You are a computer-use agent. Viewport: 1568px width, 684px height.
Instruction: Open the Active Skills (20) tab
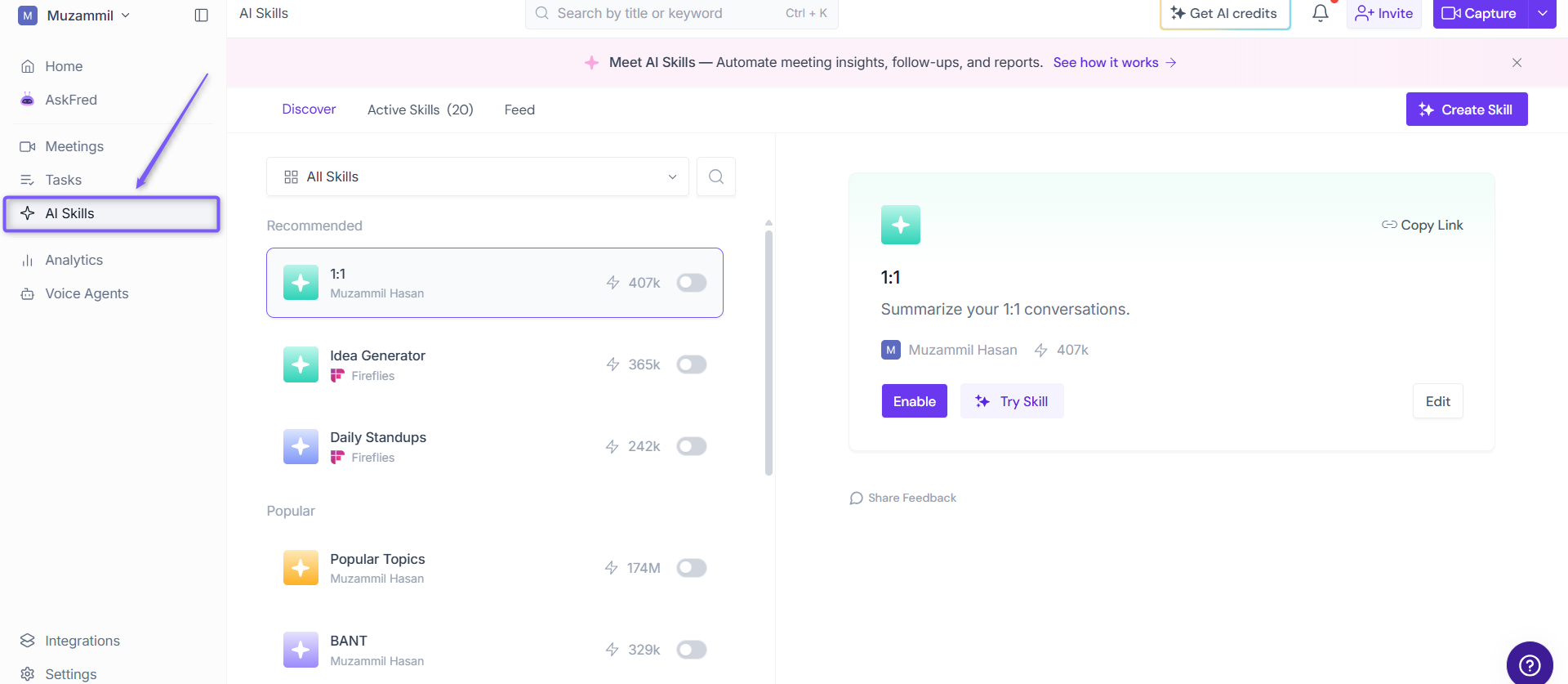(421, 110)
